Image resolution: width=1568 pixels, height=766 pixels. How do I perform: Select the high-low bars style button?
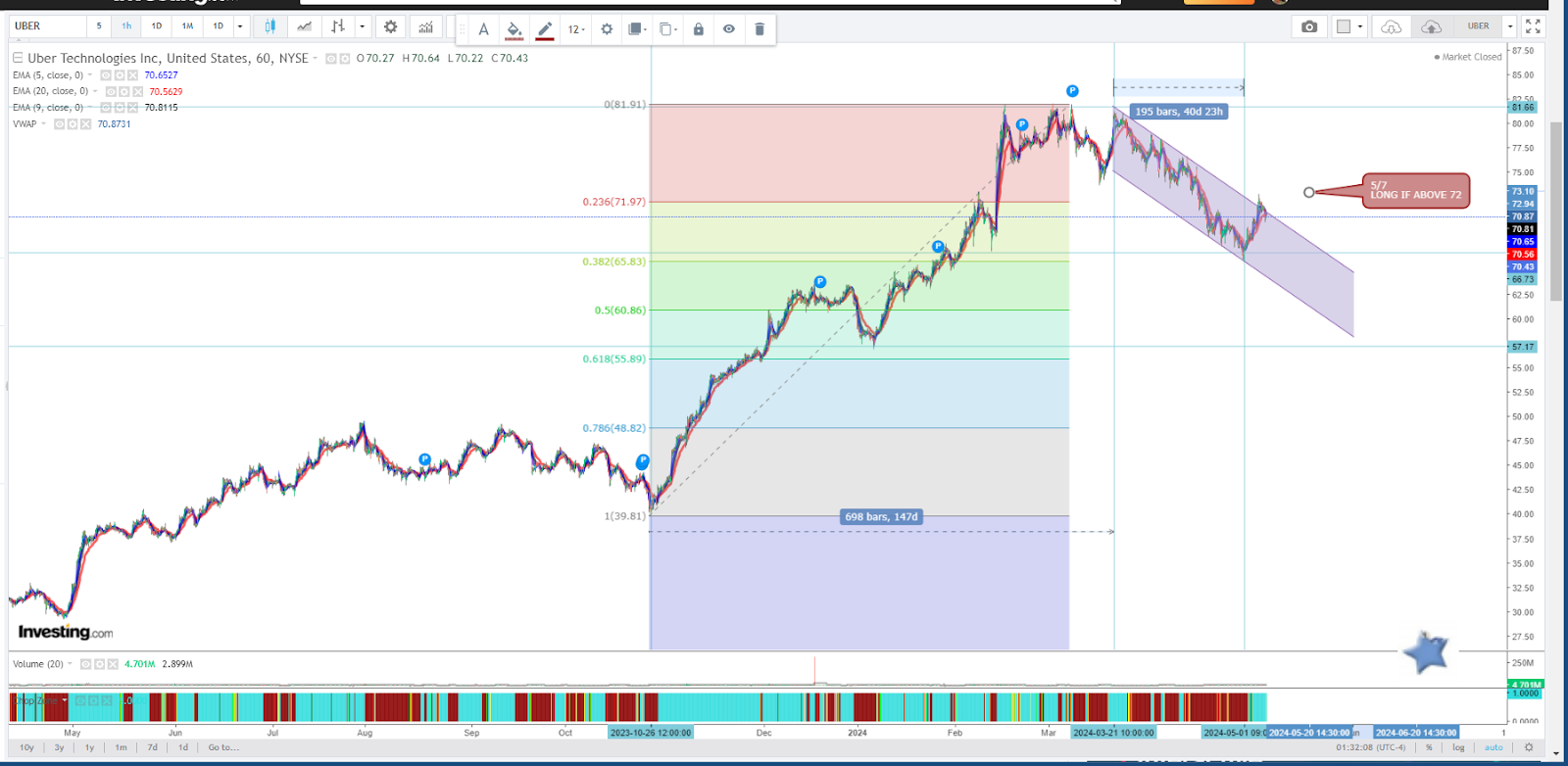point(338,26)
